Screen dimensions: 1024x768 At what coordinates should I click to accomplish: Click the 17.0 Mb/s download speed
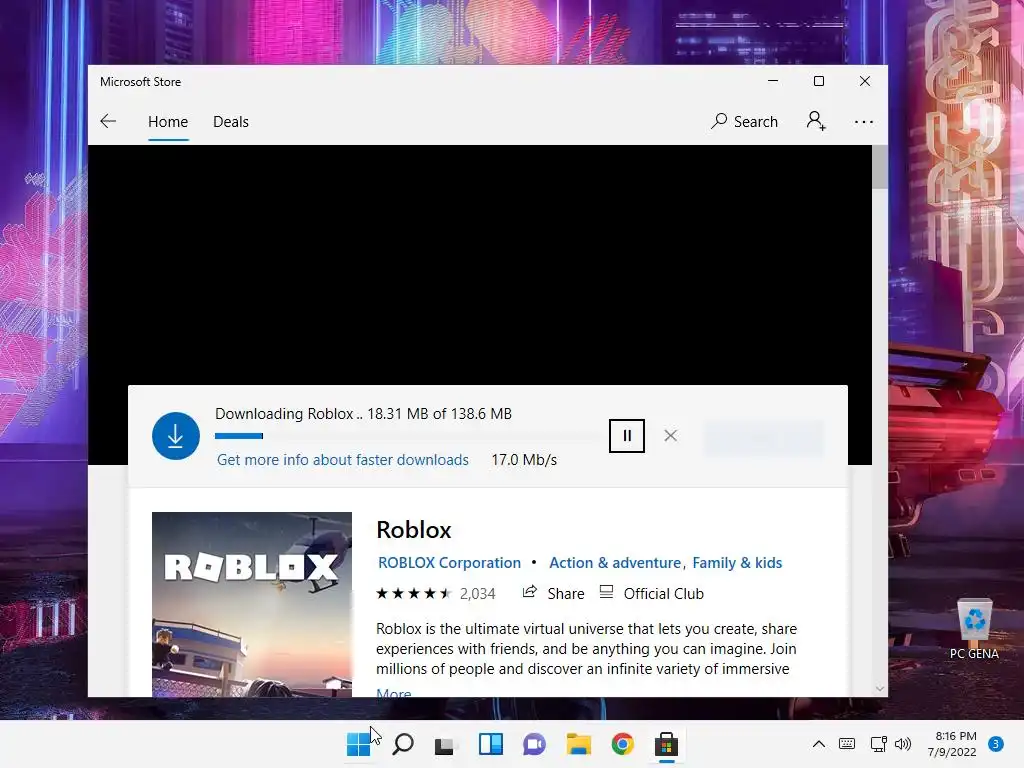(x=524, y=460)
